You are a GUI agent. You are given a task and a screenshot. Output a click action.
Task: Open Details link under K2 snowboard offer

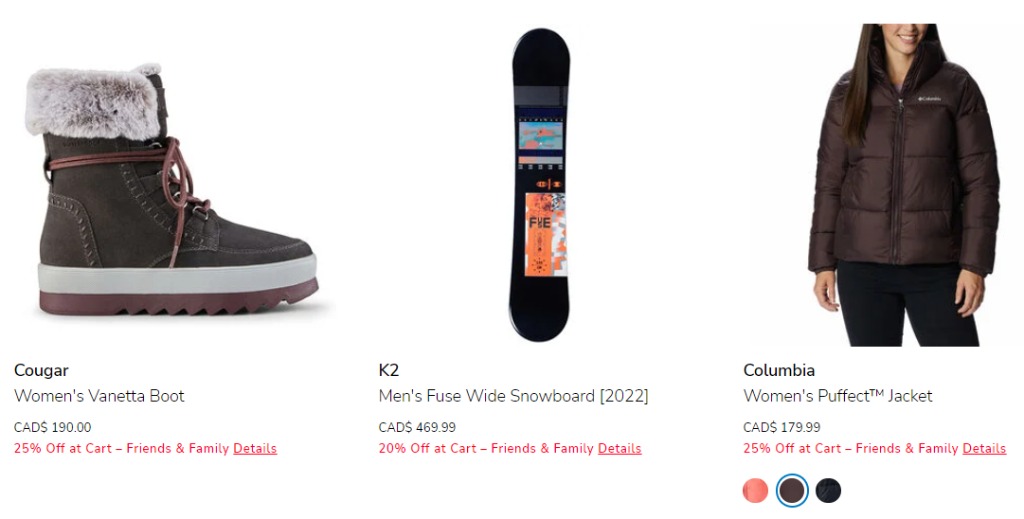click(x=619, y=448)
